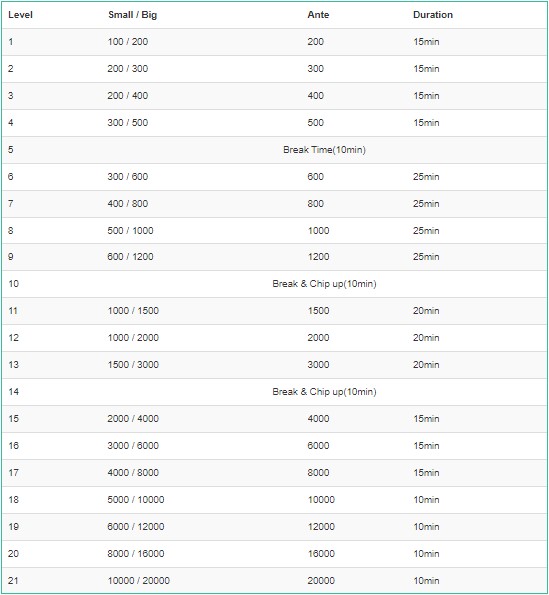Click the 25min duration in level 7
This screenshot has width=549, height=595.
tap(426, 204)
